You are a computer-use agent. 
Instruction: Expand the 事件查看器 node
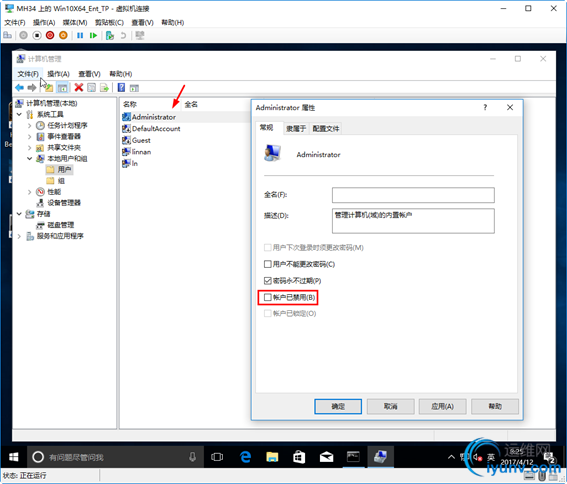point(30,136)
